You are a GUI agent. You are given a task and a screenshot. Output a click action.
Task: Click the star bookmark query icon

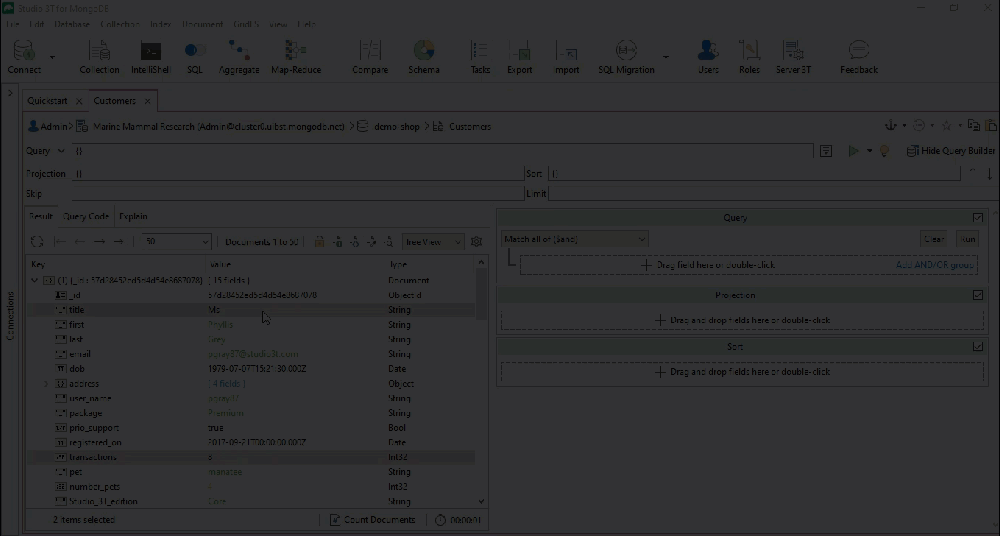[x=947, y=126]
